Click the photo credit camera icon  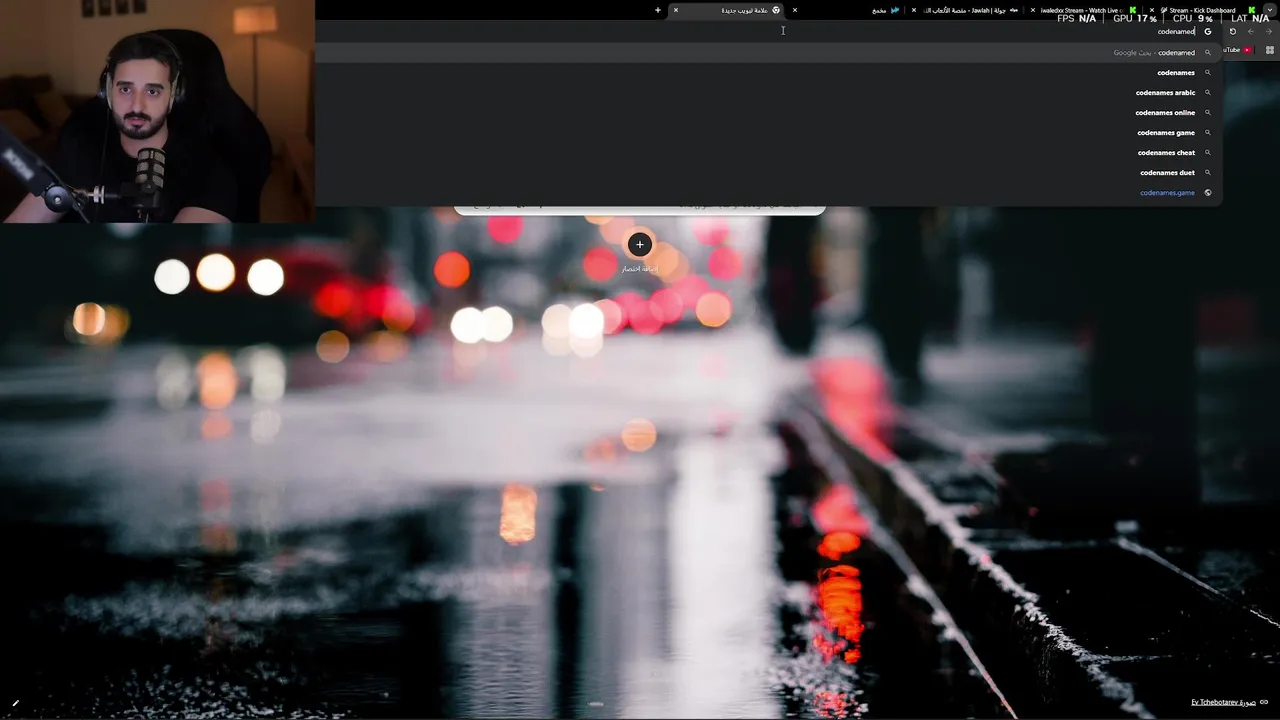[x=1264, y=702]
